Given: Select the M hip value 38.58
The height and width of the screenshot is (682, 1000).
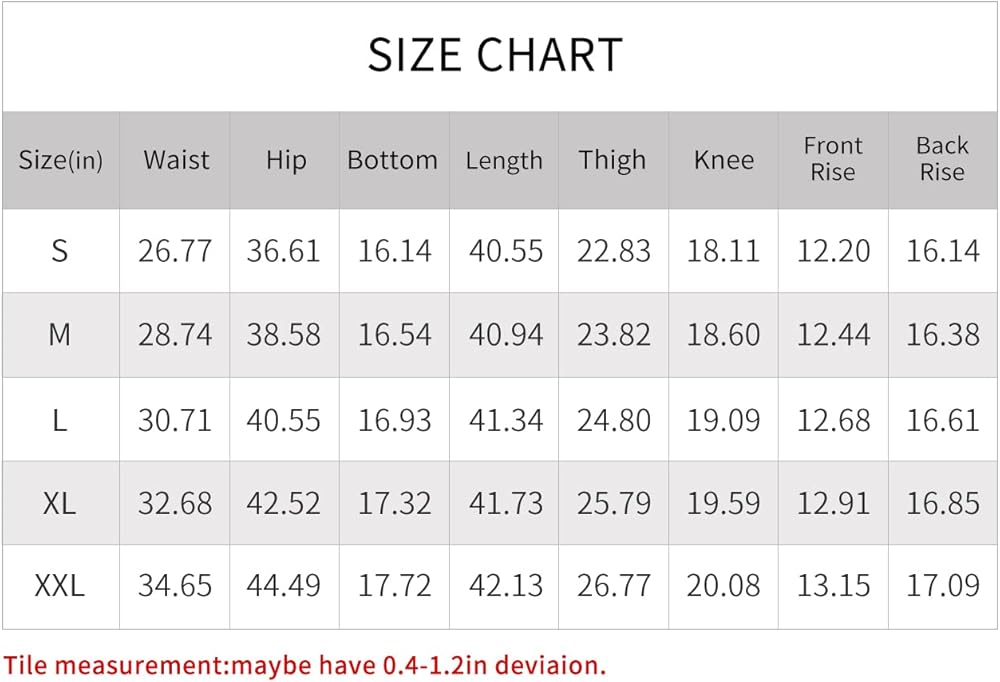Looking at the screenshot, I should [284, 335].
